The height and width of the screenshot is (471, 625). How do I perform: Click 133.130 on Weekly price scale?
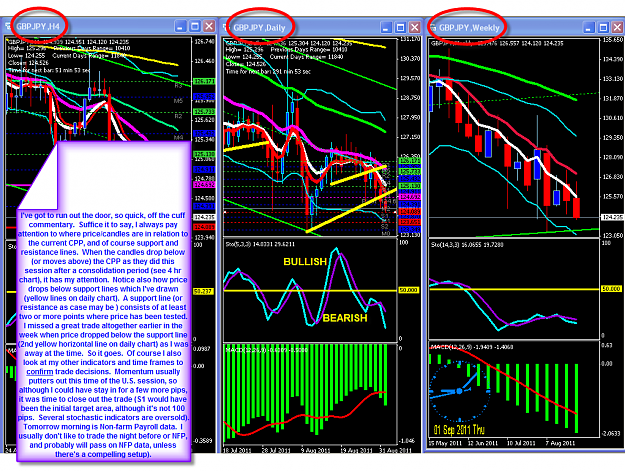point(611,78)
